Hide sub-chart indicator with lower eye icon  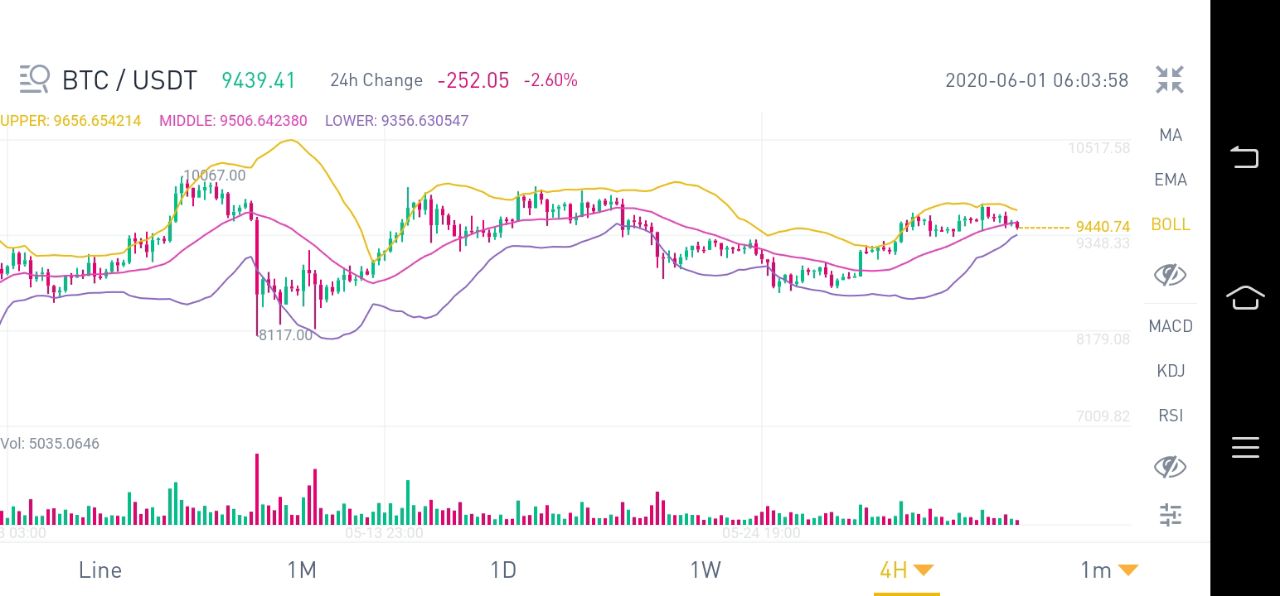(x=1170, y=466)
